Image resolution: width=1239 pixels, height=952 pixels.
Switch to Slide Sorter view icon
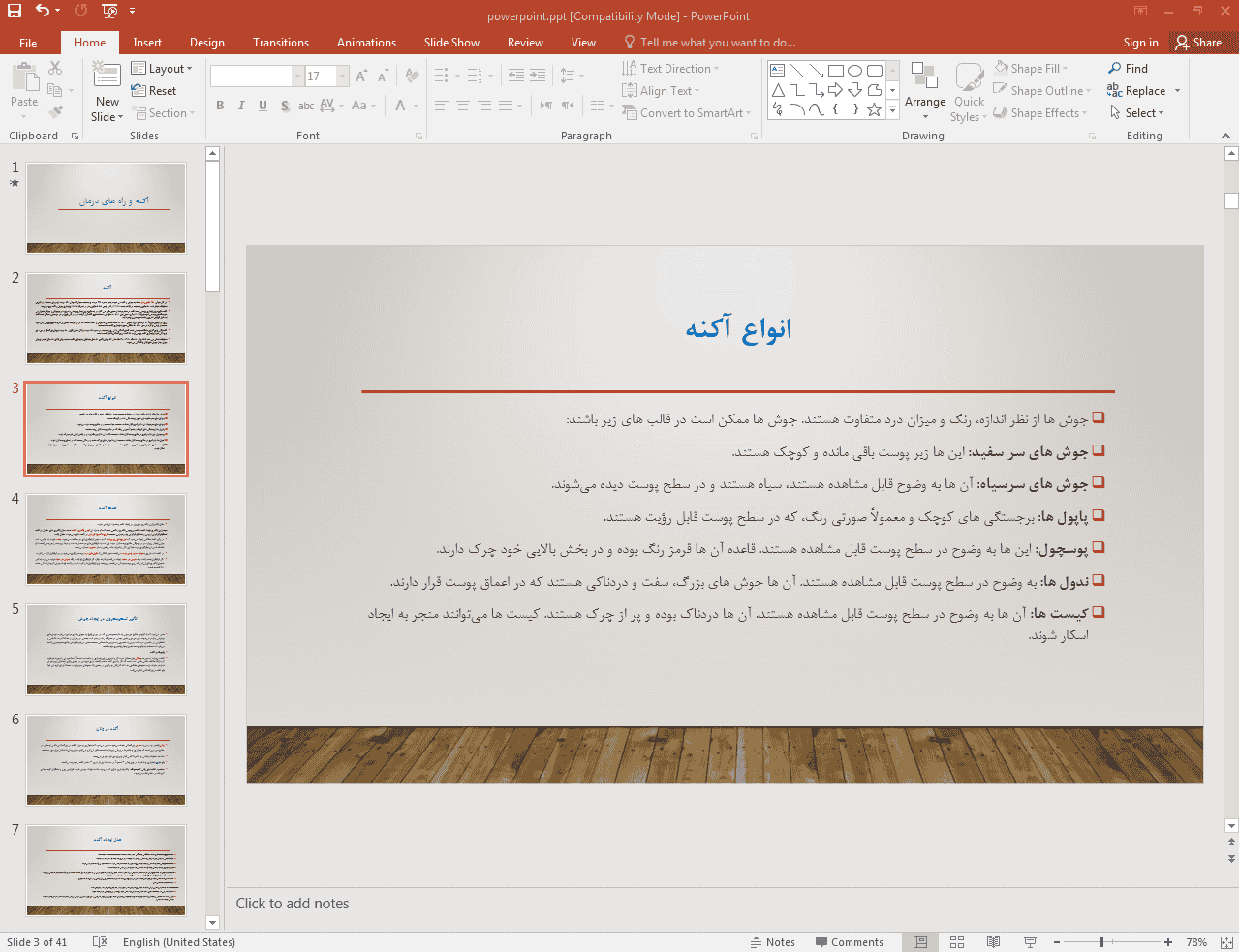(x=957, y=942)
